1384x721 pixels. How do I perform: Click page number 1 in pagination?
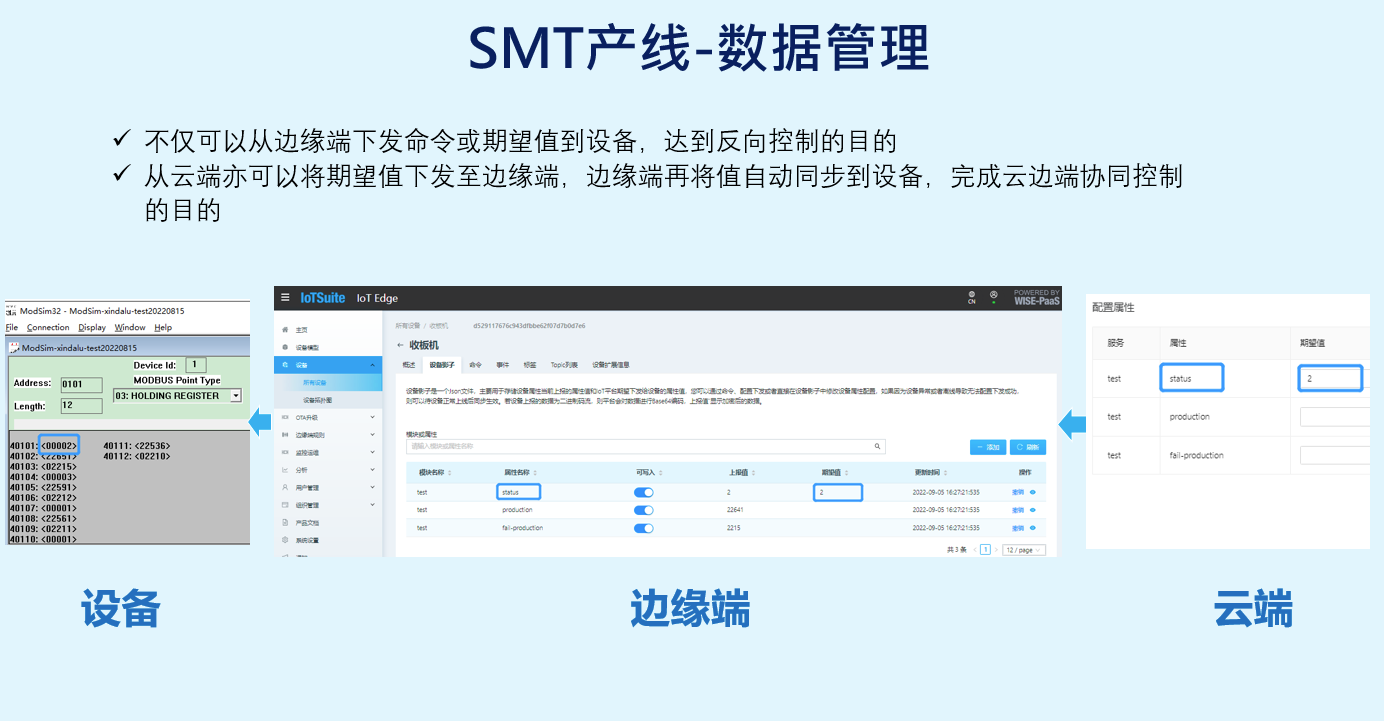click(985, 550)
